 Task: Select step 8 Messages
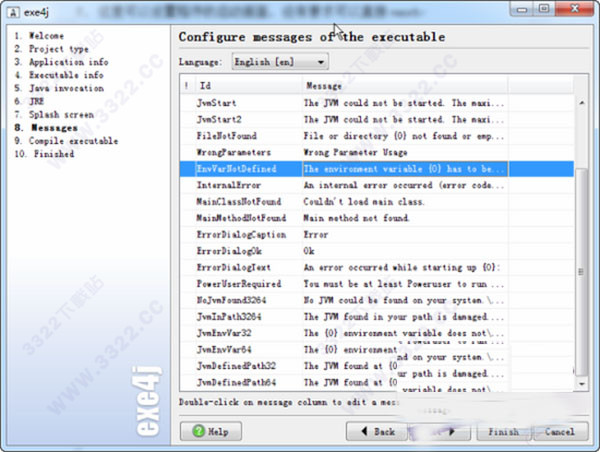point(46,128)
